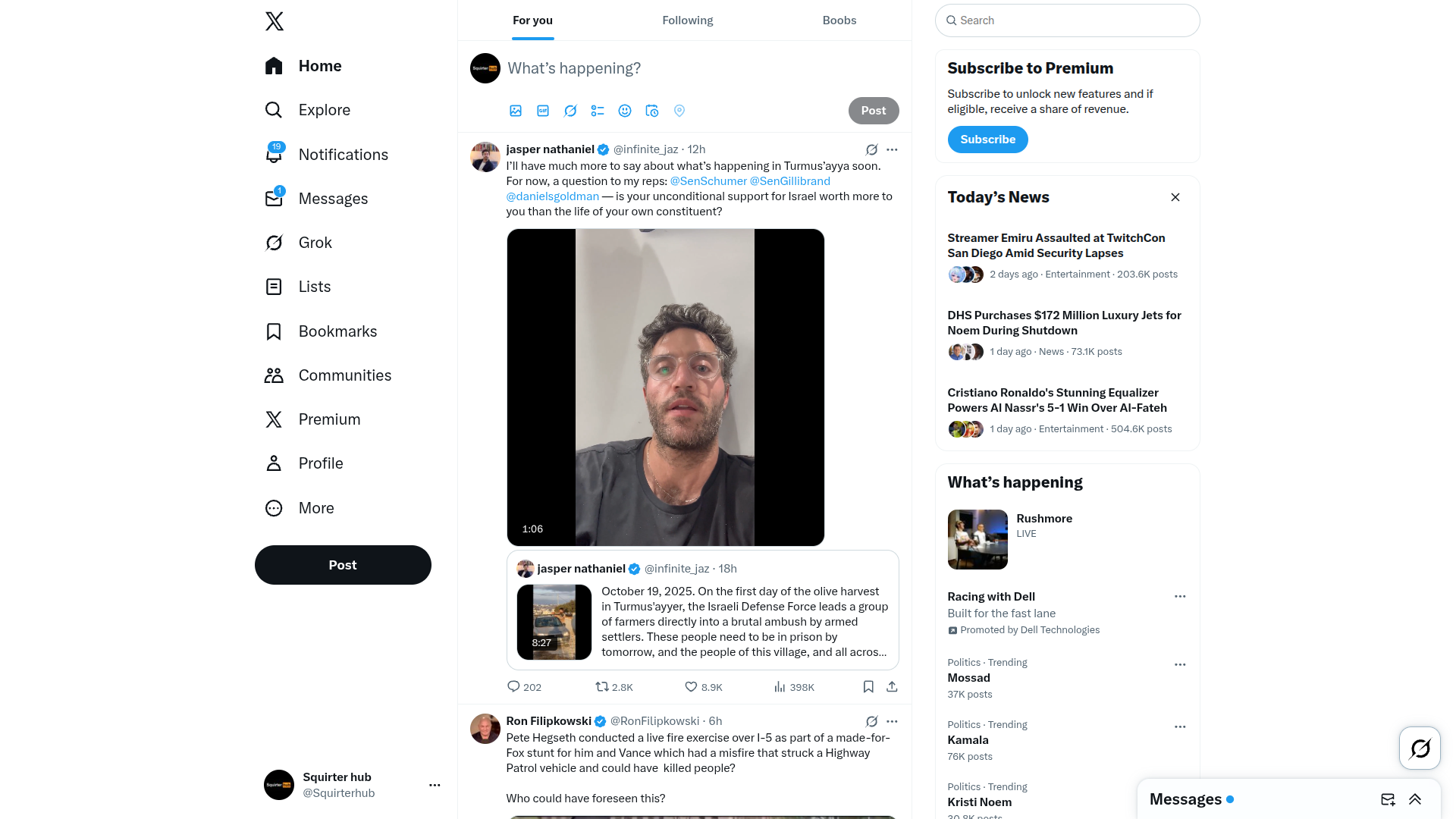
Task: Open the emoji picker in composer
Action: coord(625,111)
